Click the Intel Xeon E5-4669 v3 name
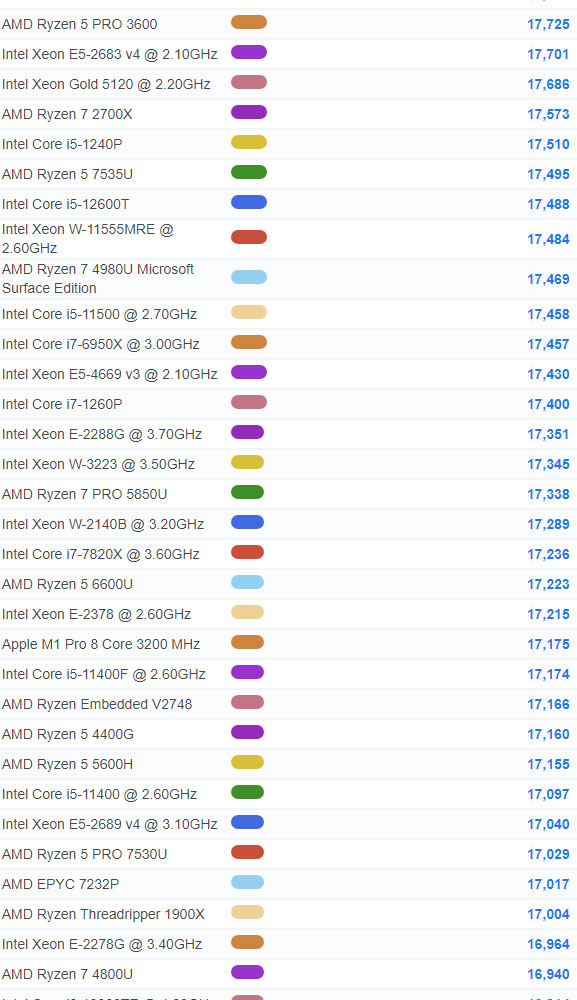 point(110,374)
